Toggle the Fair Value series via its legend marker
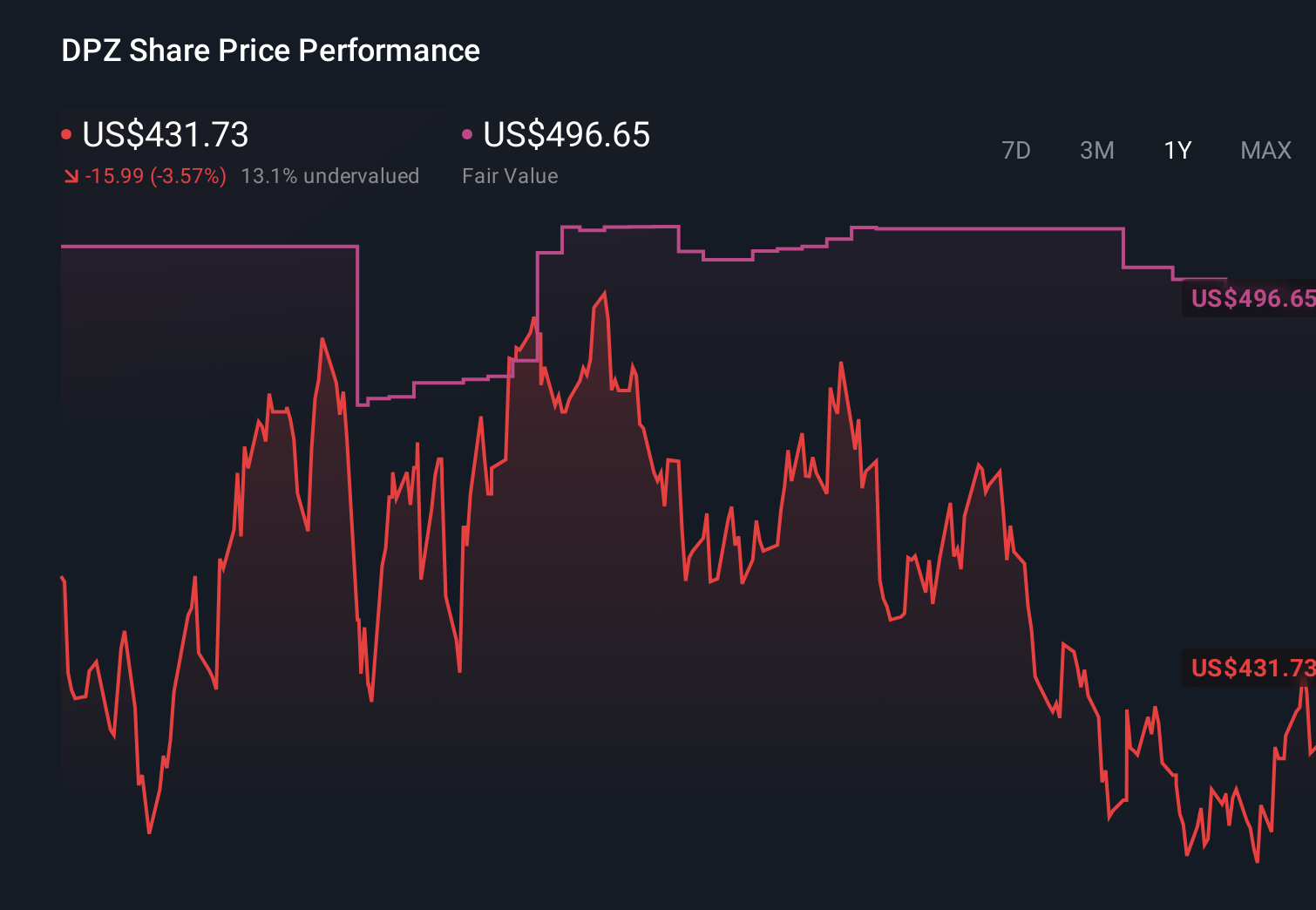Screen dimensions: 1316x910 467,133
